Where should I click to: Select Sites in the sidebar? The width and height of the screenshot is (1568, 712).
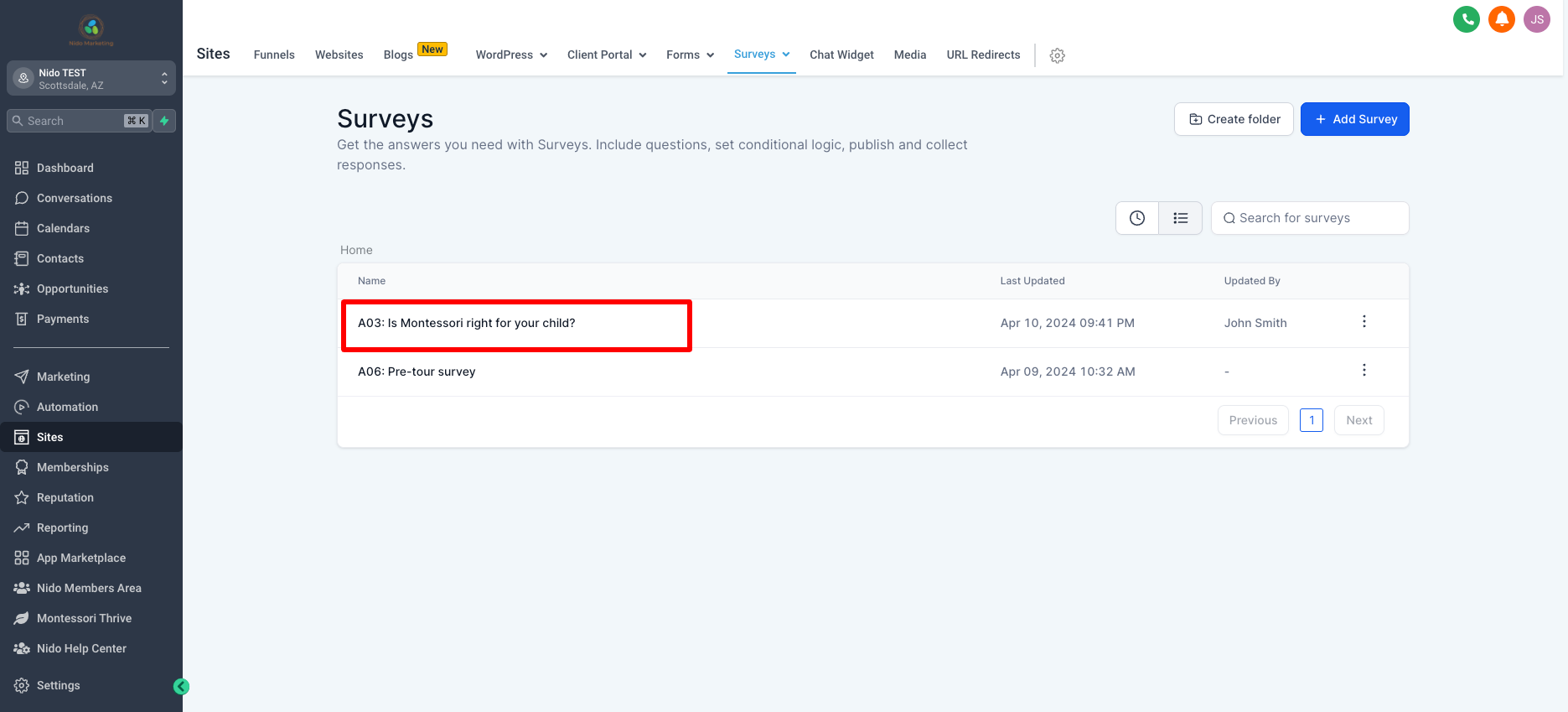[x=91, y=437]
